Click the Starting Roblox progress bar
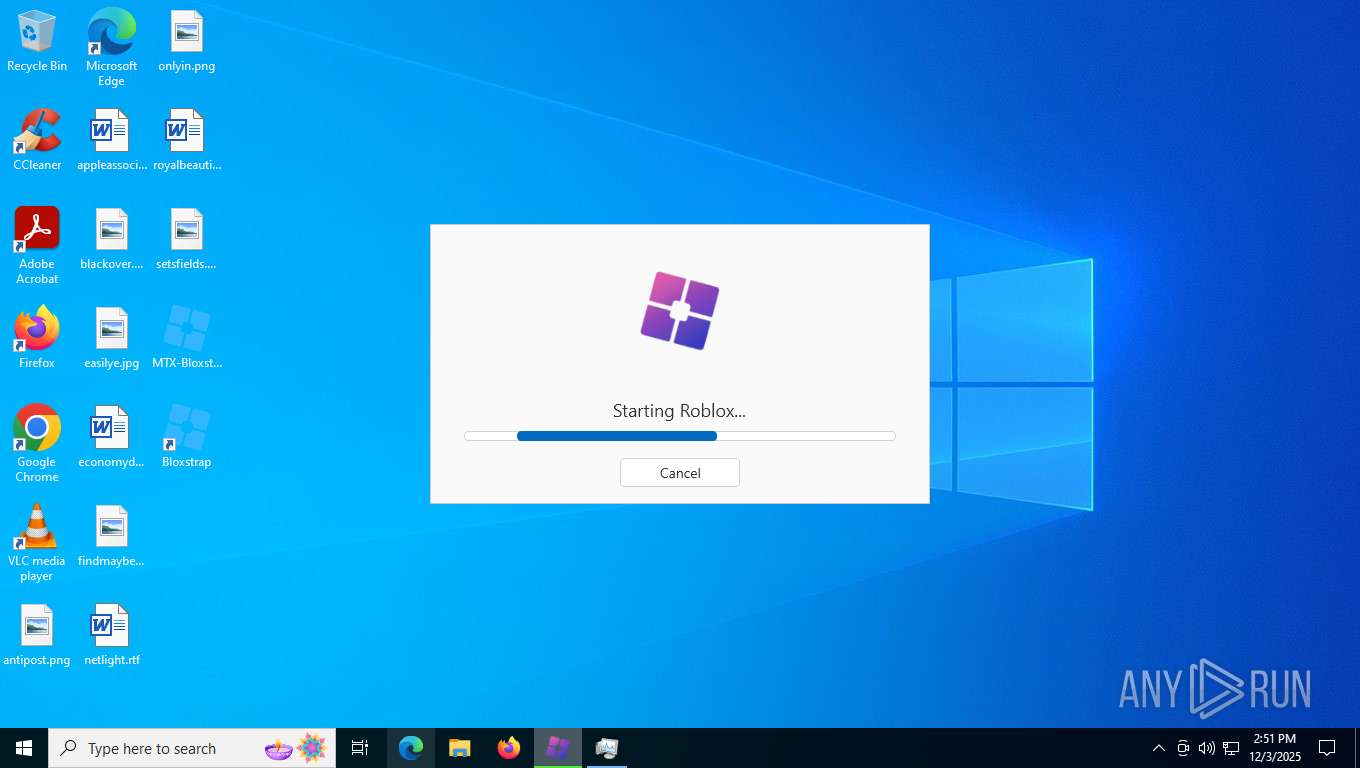The width and height of the screenshot is (1360, 768). pos(680,436)
